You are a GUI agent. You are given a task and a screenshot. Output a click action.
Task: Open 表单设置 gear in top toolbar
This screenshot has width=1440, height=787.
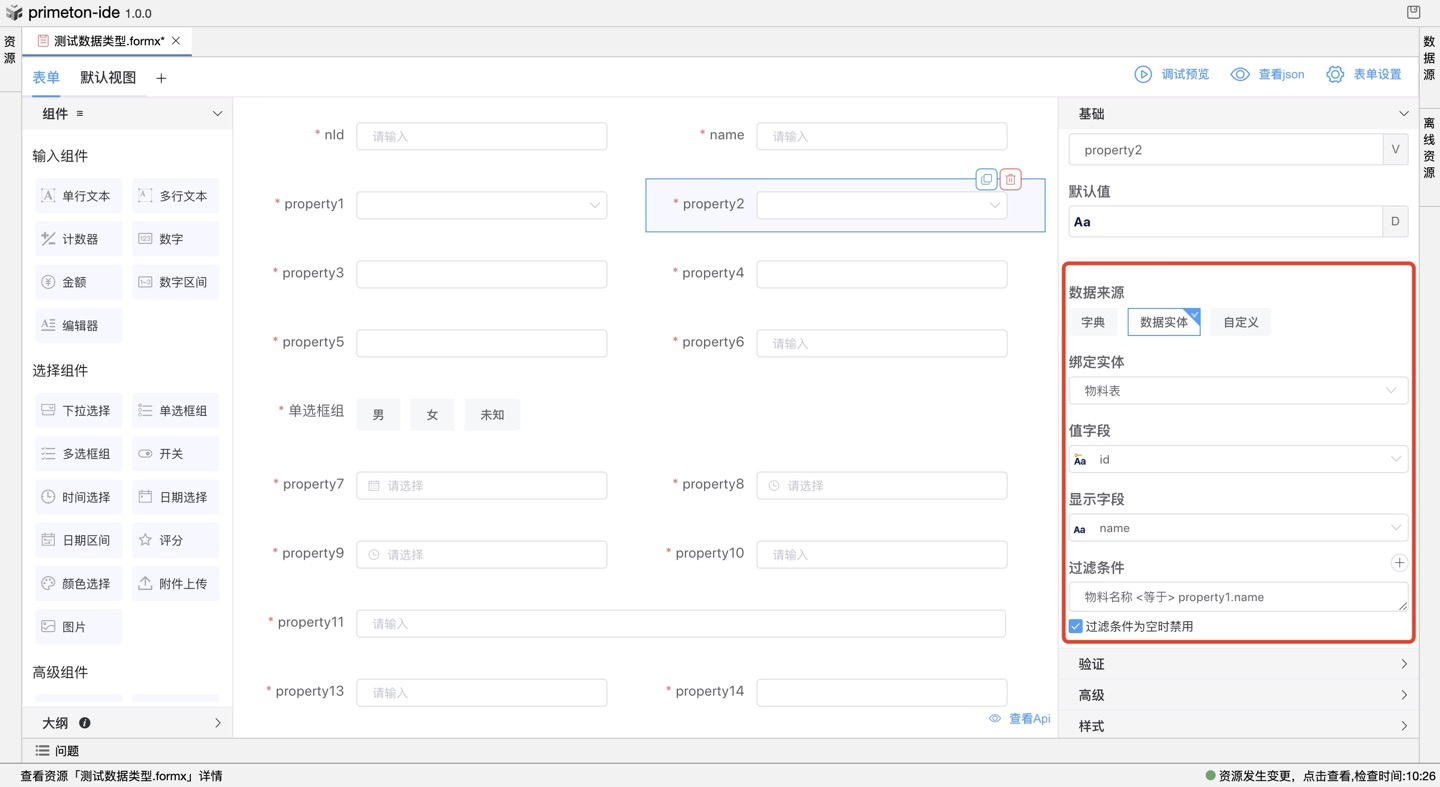point(1335,75)
